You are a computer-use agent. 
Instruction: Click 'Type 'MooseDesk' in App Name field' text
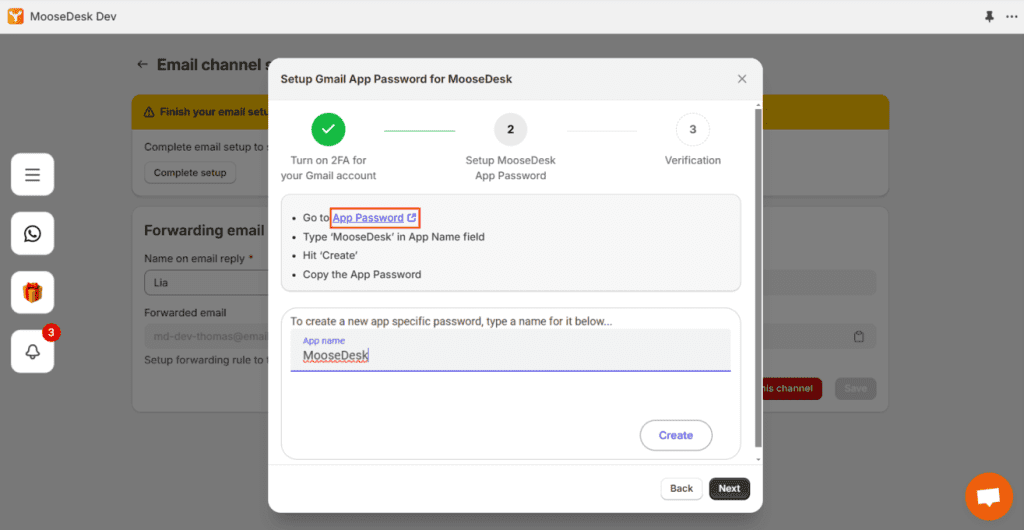click(x=394, y=237)
